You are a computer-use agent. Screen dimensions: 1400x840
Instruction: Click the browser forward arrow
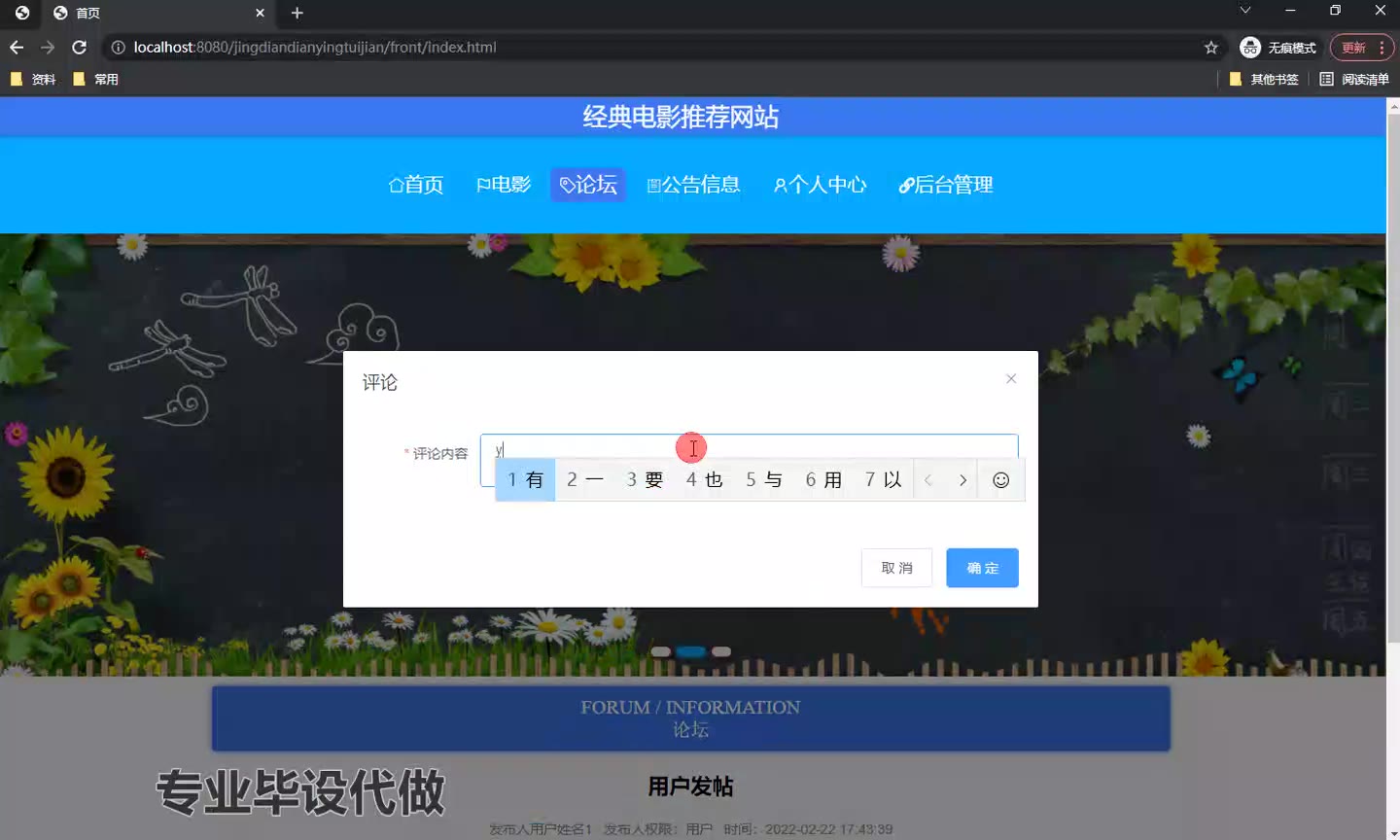click(x=48, y=47)
